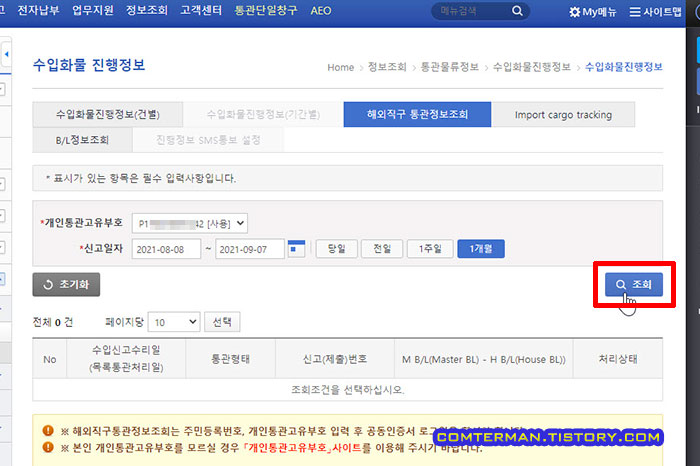Click the blue 수입화물진행정보 breadcrumb
This screenshot has height=466, width=700.
pos(624,67)
